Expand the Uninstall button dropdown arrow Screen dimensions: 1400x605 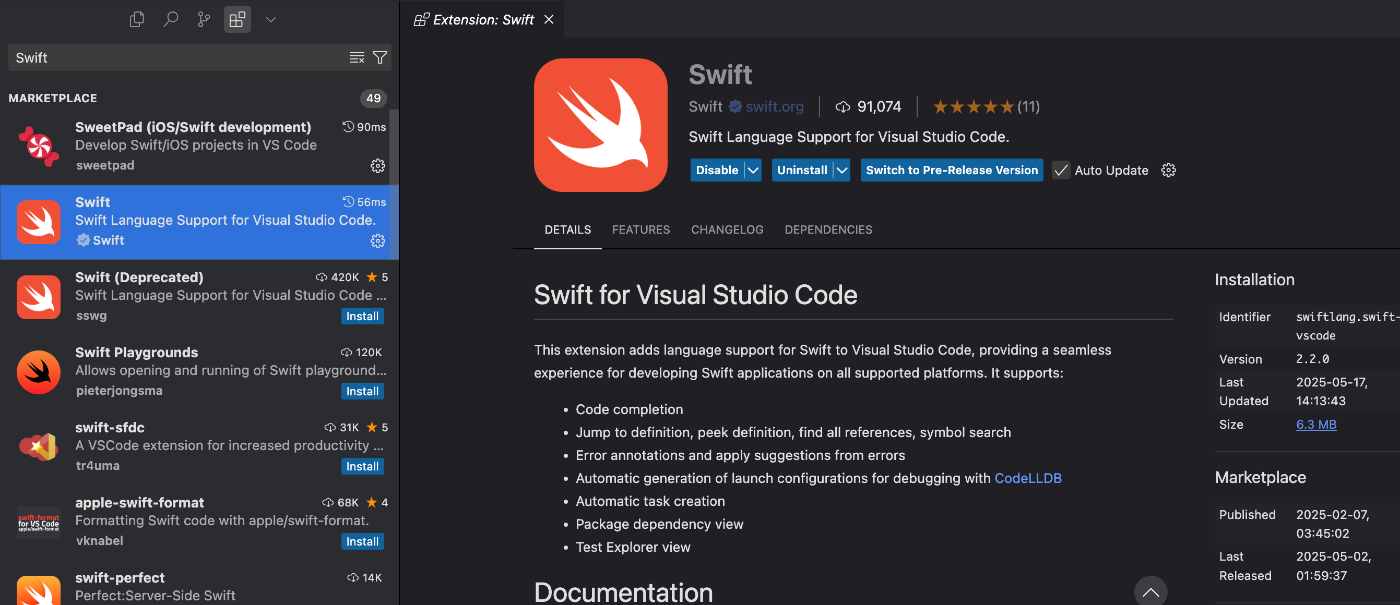[842, 170]
